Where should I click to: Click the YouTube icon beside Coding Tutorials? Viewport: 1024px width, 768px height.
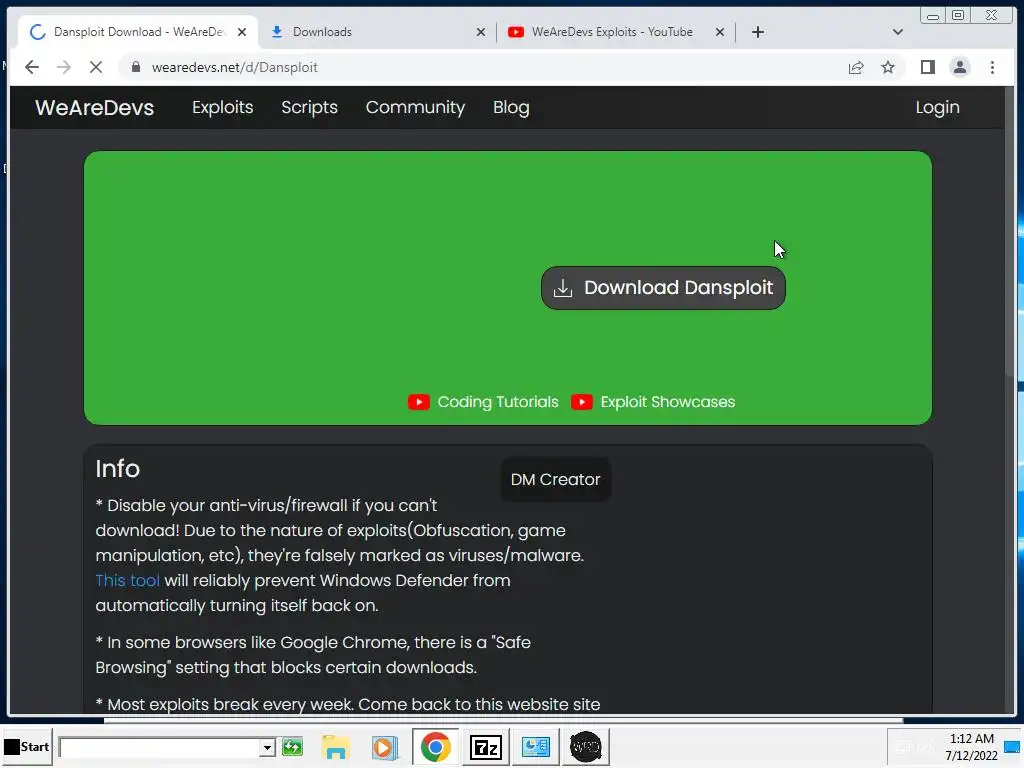pos(419,402)
